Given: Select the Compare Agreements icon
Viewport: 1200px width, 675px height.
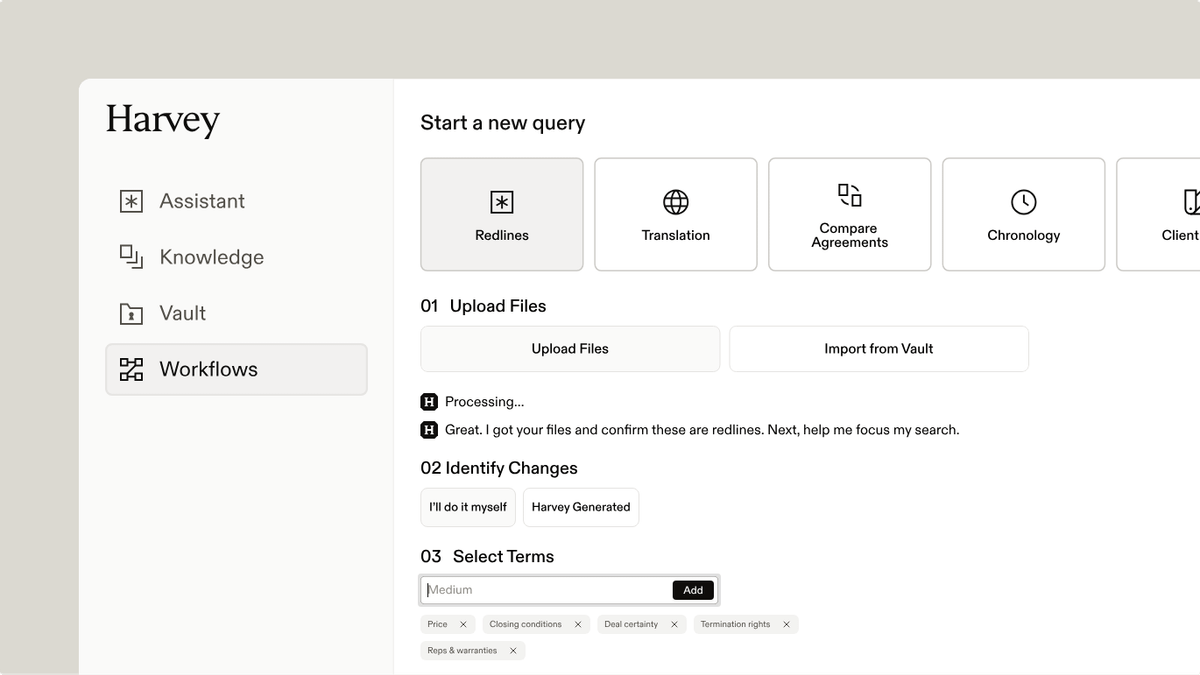Looking at the screenshot, I should [x=850, y=195].
